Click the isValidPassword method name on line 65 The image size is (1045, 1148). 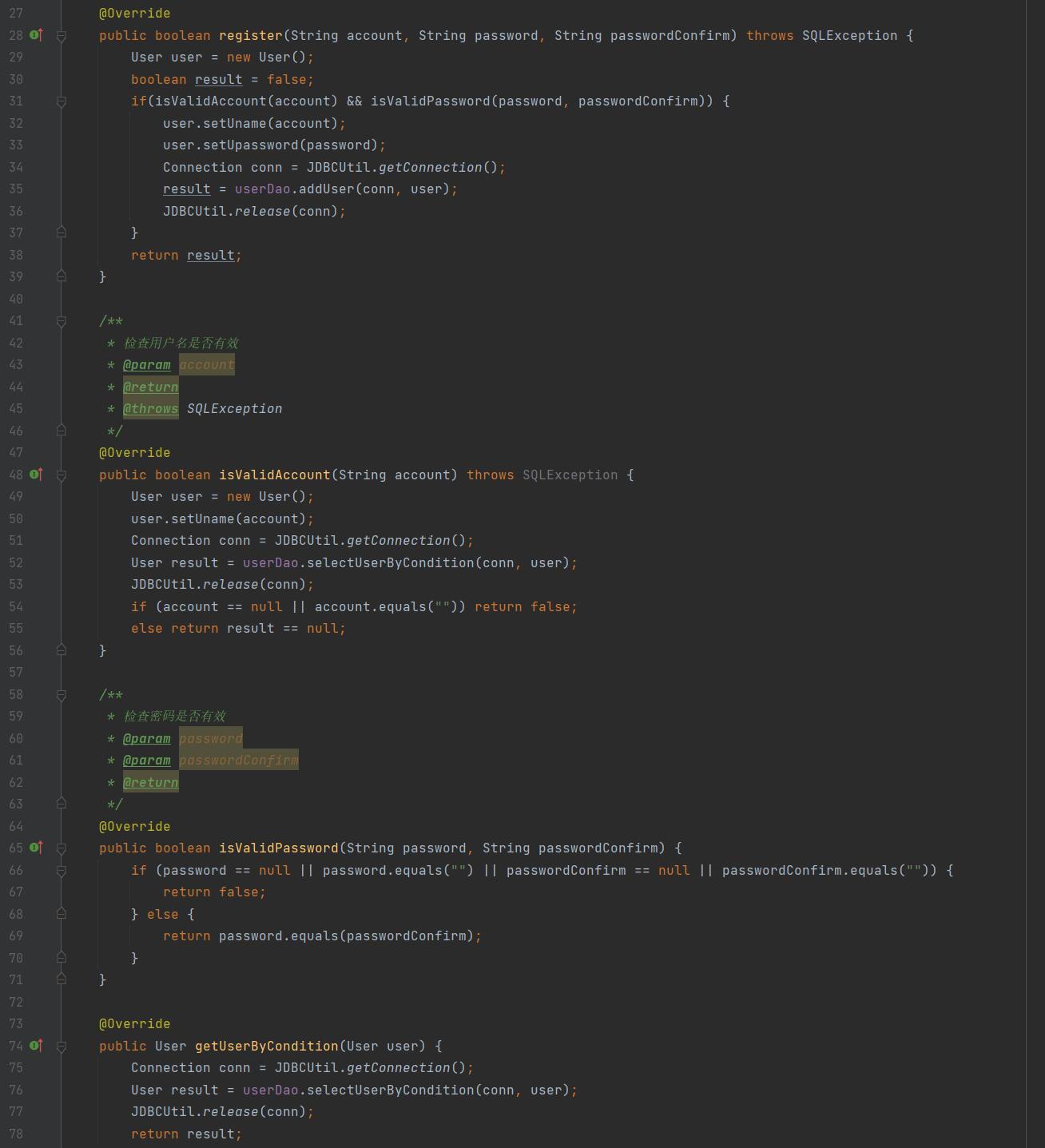[279, 848]
